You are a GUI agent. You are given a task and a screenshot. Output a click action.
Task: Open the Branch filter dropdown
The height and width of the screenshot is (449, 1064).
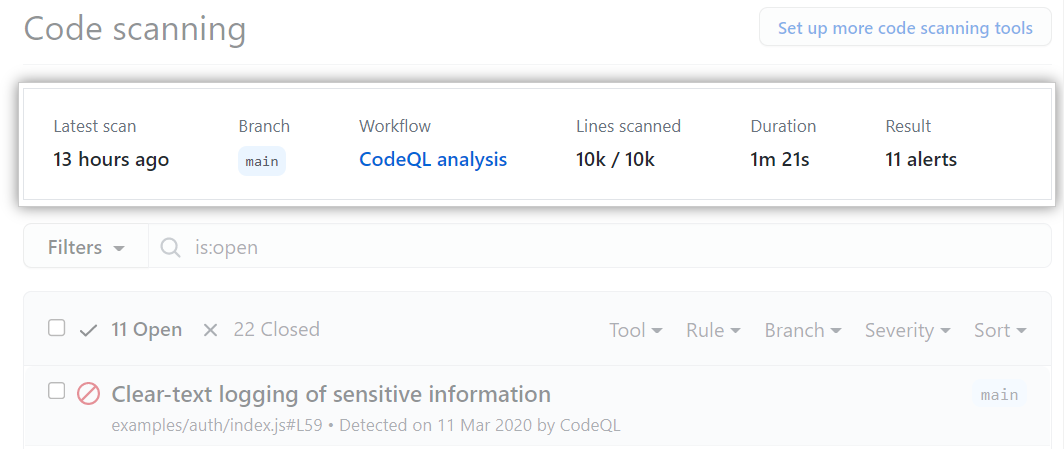pyautogui.click(x=802, y=330)
